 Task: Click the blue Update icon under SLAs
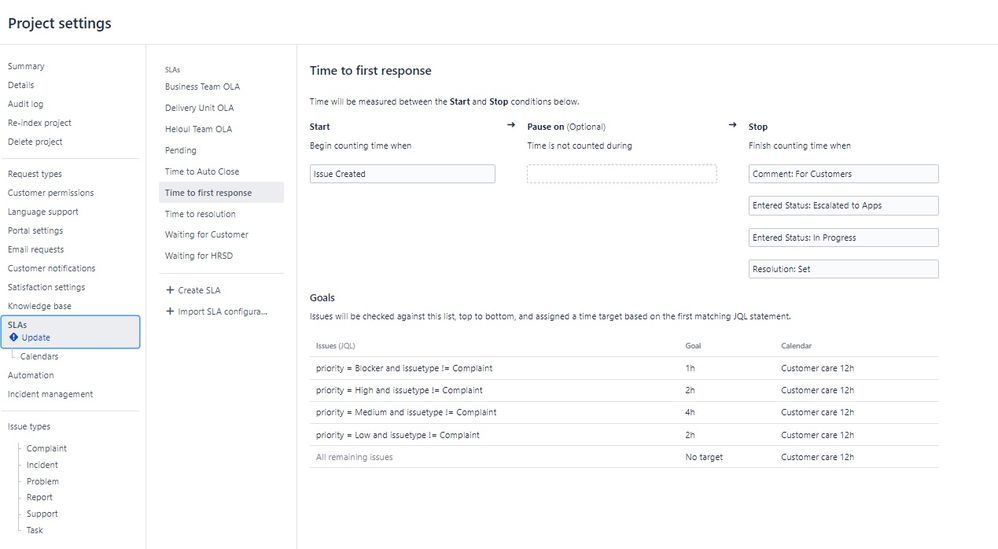click(13, 337)
